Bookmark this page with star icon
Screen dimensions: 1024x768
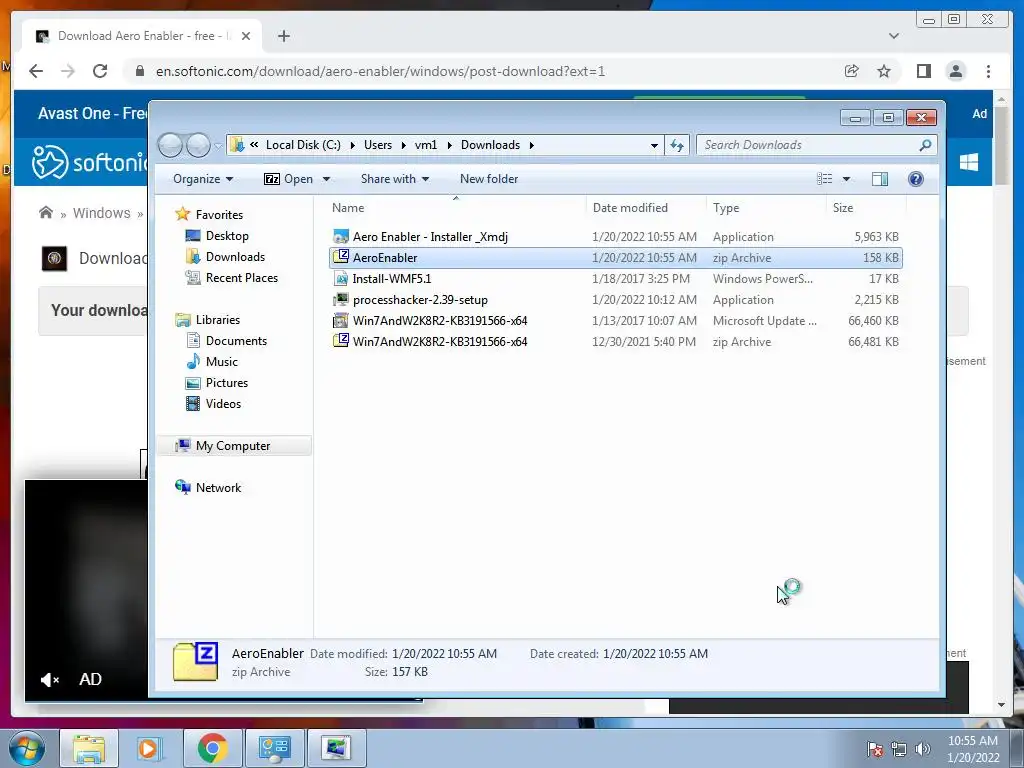884,71
